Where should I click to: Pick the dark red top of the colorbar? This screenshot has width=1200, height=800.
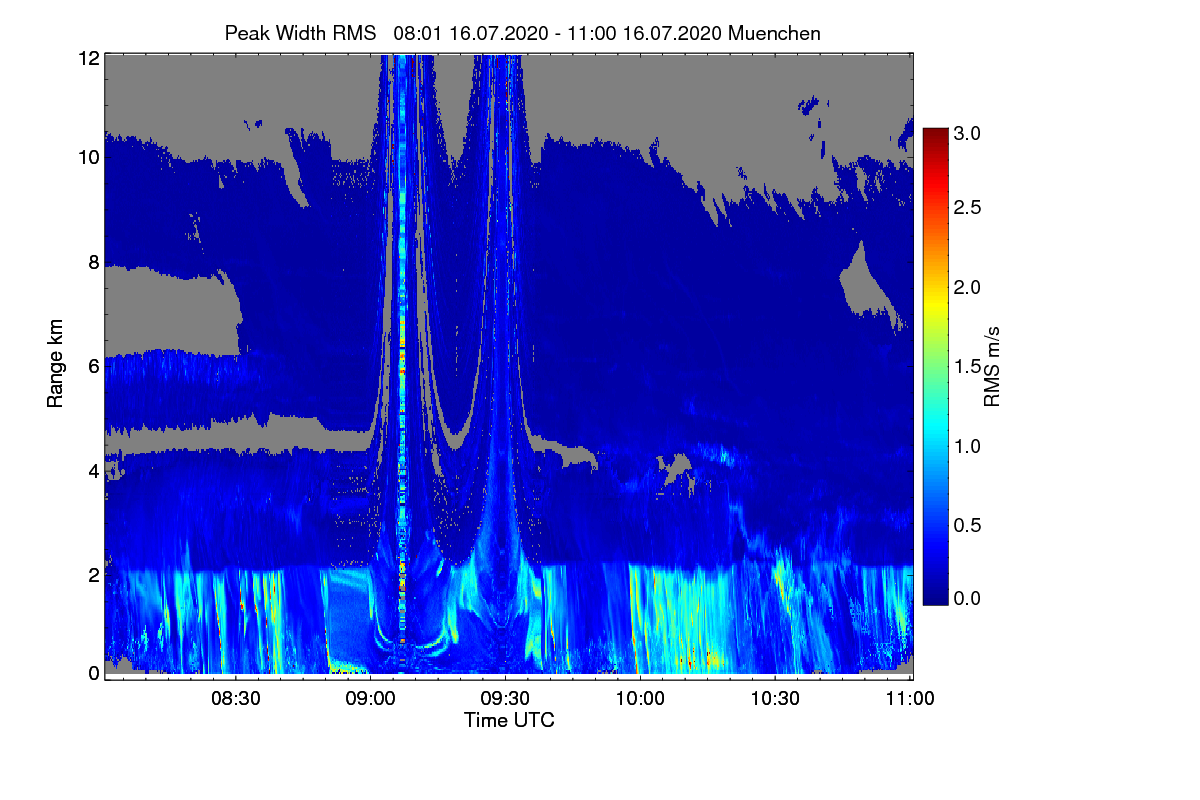(x=935, y=136)
